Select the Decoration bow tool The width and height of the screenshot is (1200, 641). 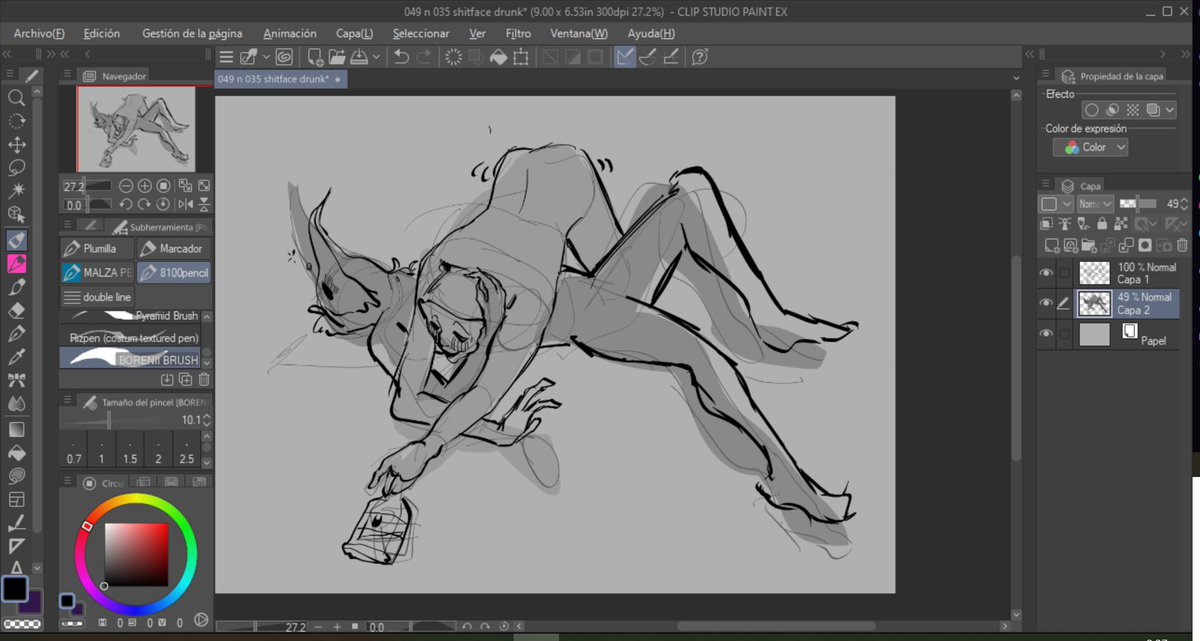pos(17,380)
